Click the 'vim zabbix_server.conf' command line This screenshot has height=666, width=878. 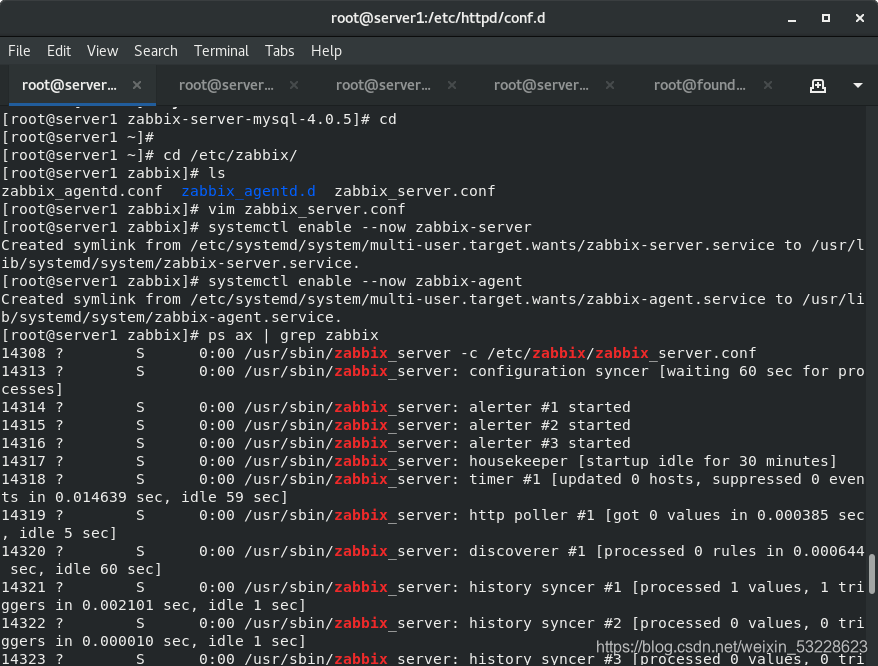(306, 209)
